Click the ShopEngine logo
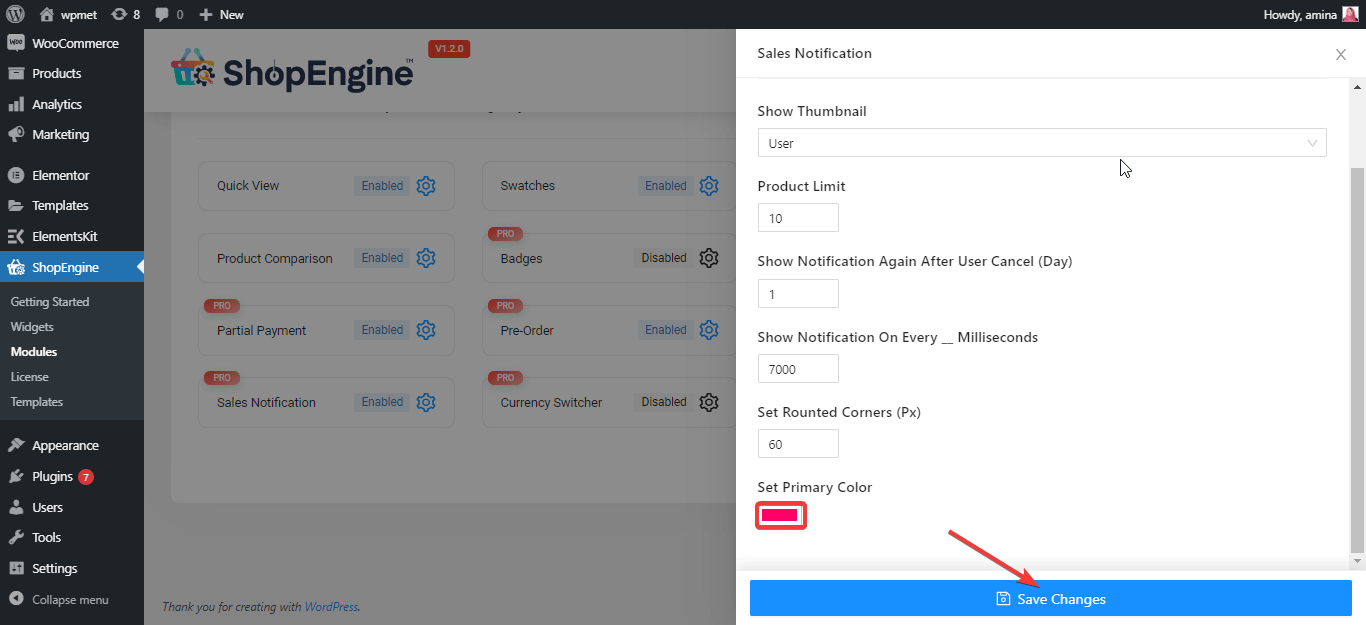The image size is (1366, 625). [293, 71]
